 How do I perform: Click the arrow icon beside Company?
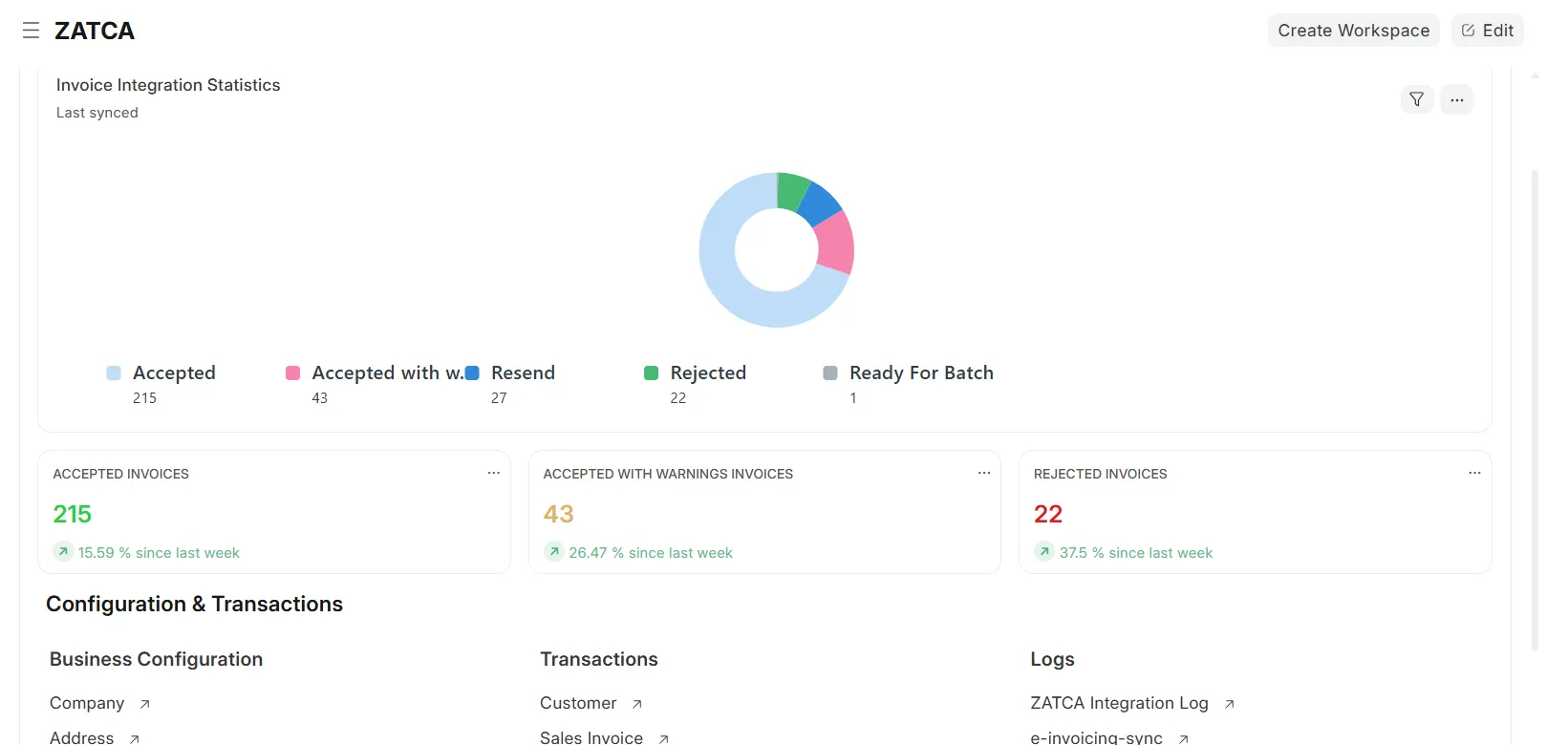(x=145, y=704)
